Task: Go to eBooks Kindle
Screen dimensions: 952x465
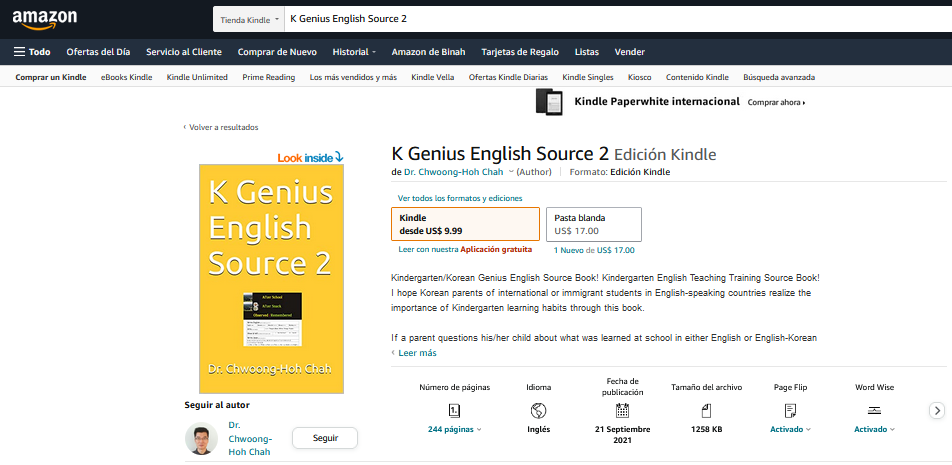Action: [126, 77]
